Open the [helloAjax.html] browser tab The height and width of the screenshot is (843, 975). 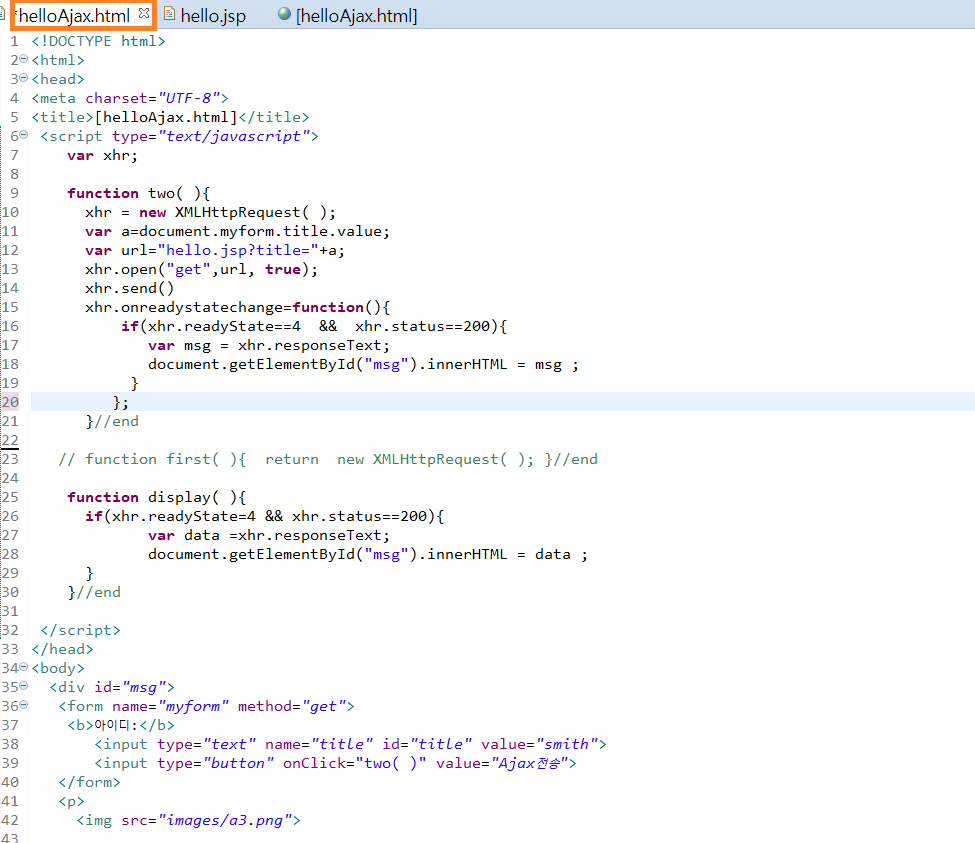click(x=356, y=16)
